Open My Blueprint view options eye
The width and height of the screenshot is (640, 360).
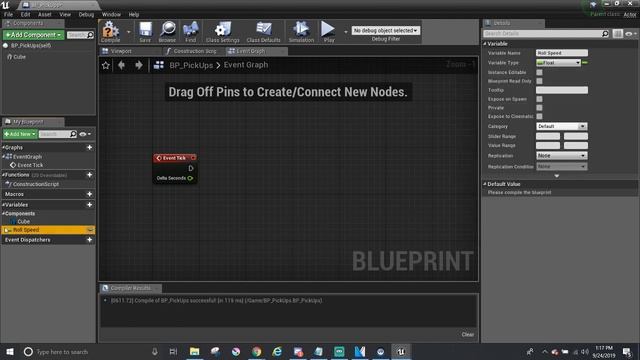[x=85, y=134]
